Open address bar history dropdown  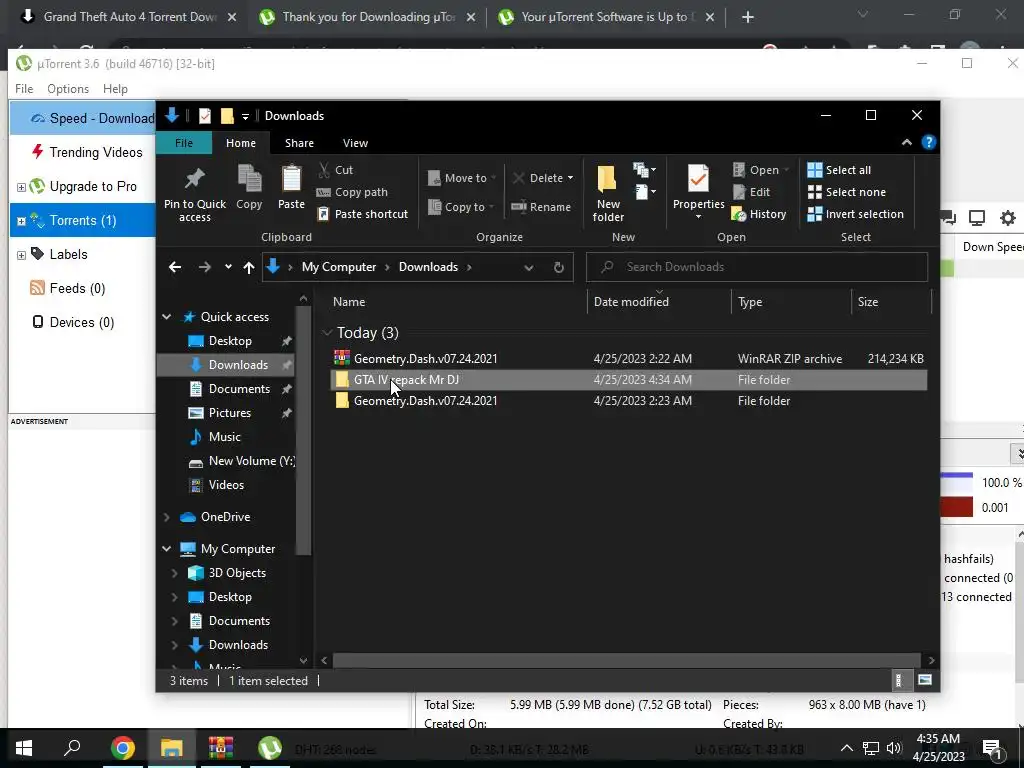pos(528,267)
